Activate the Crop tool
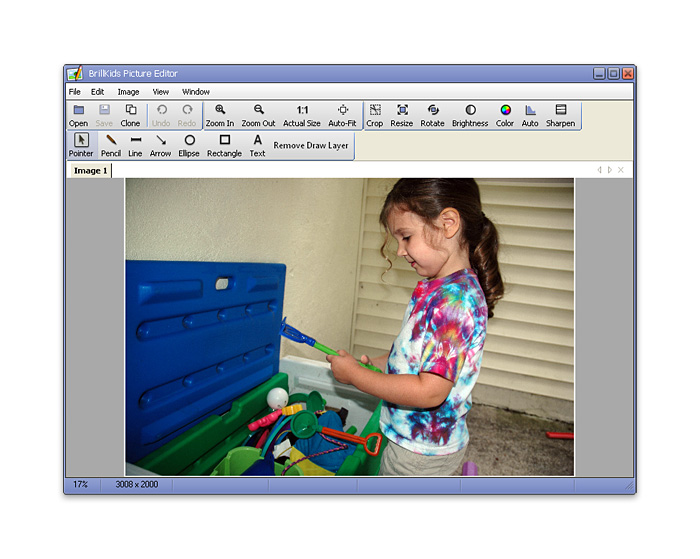This screenshot has width=700, height=559. pos(375,116)
